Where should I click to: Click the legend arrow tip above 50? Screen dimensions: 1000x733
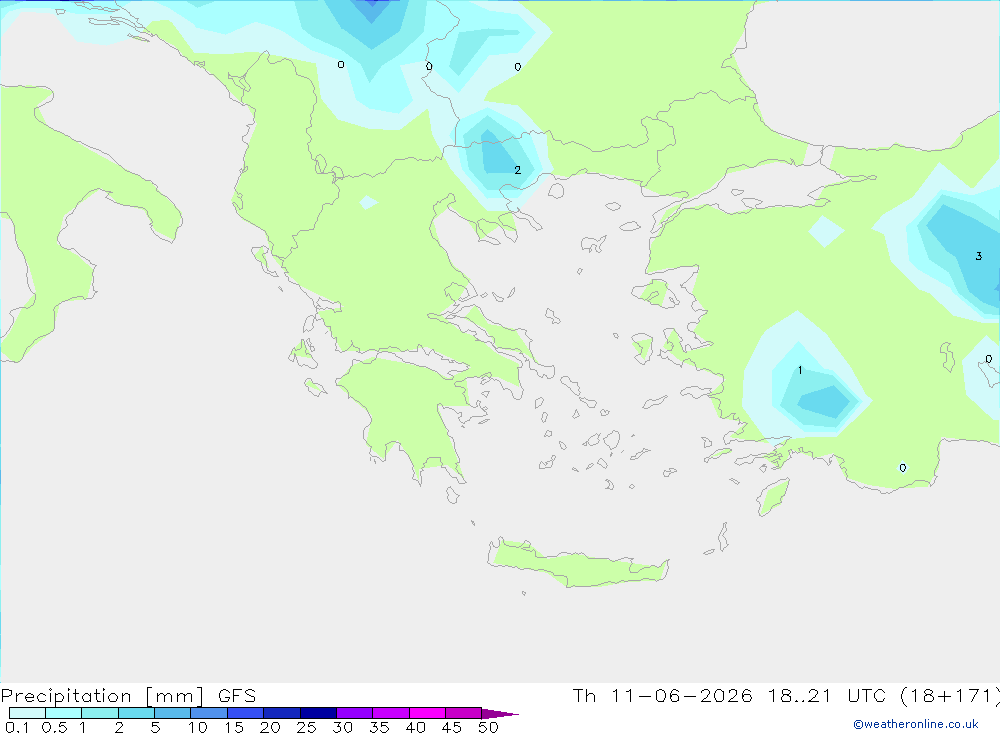point(500,713)
